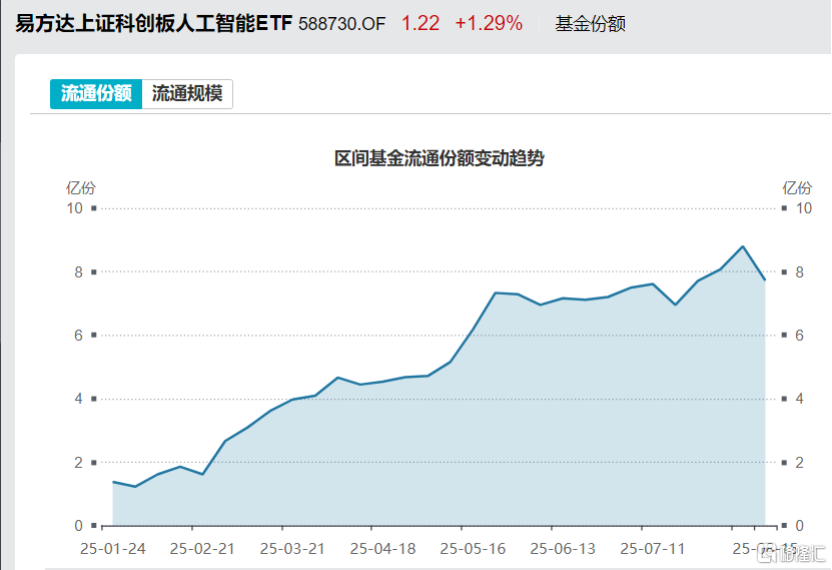
Task: Click the x-axis date label 25-03-21
Action: point(292,548)
